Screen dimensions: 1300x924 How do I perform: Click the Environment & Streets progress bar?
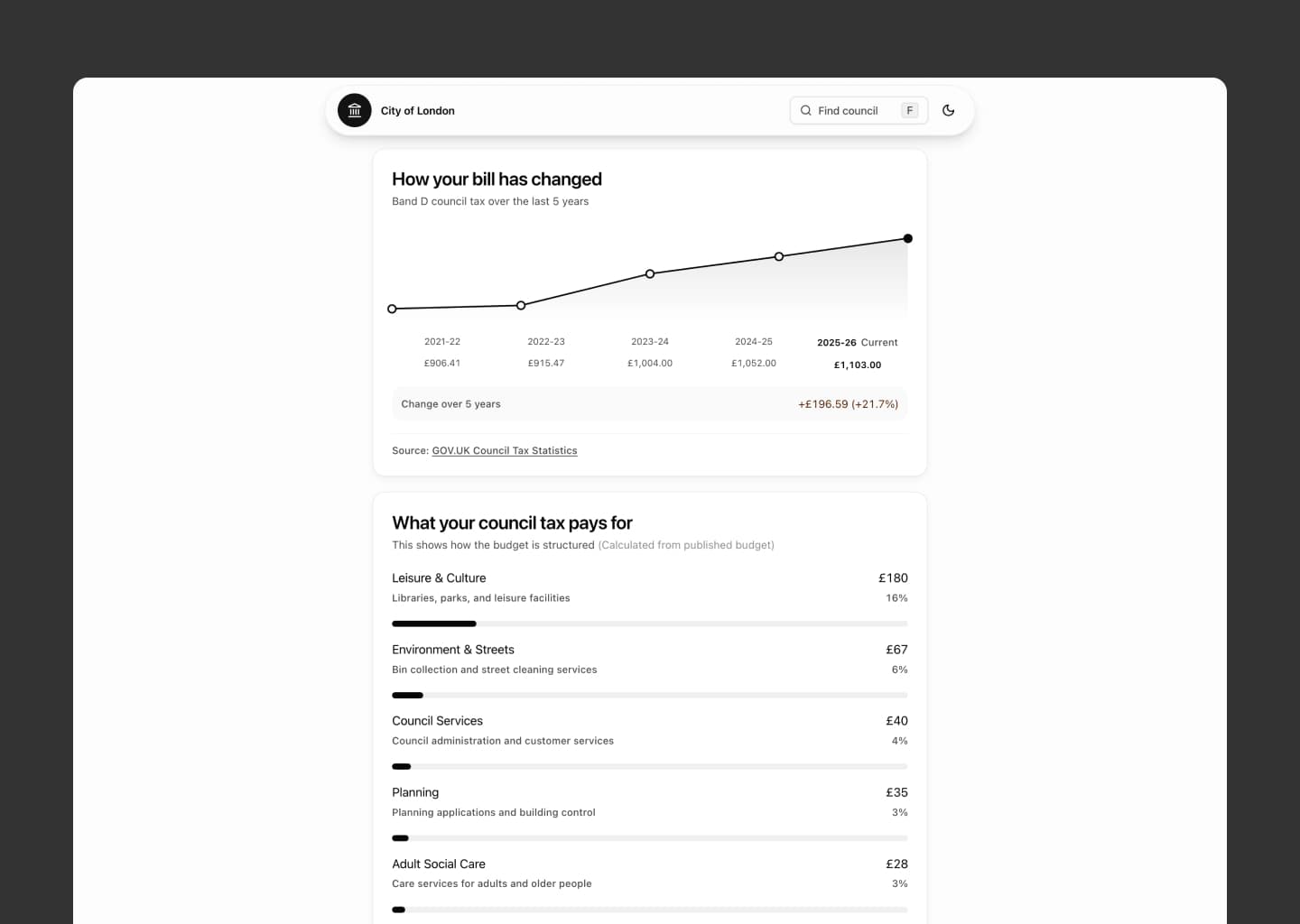click(x=649, y=695)
